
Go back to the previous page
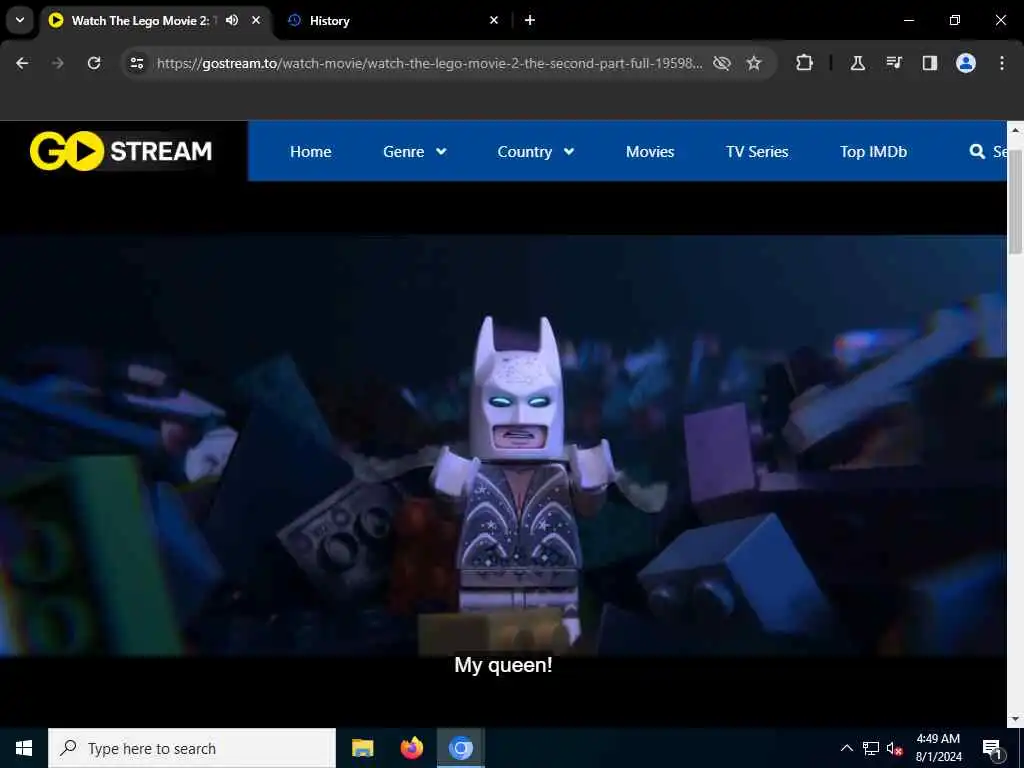pos(22,63)
